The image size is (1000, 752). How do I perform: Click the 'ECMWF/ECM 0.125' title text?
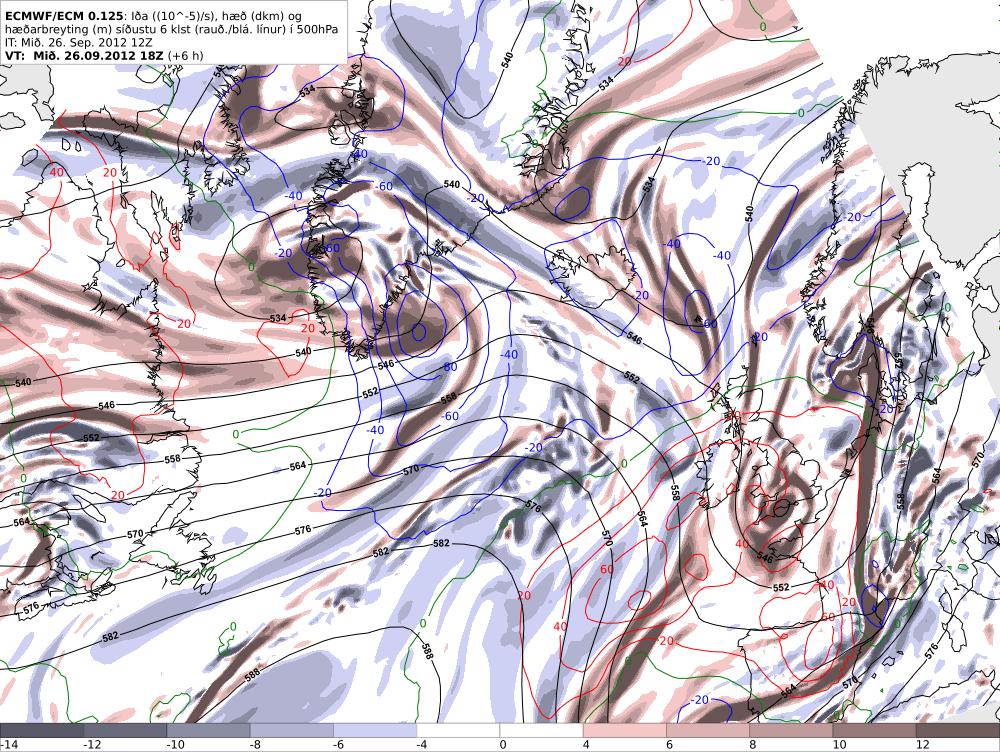(x=64, y=15)
